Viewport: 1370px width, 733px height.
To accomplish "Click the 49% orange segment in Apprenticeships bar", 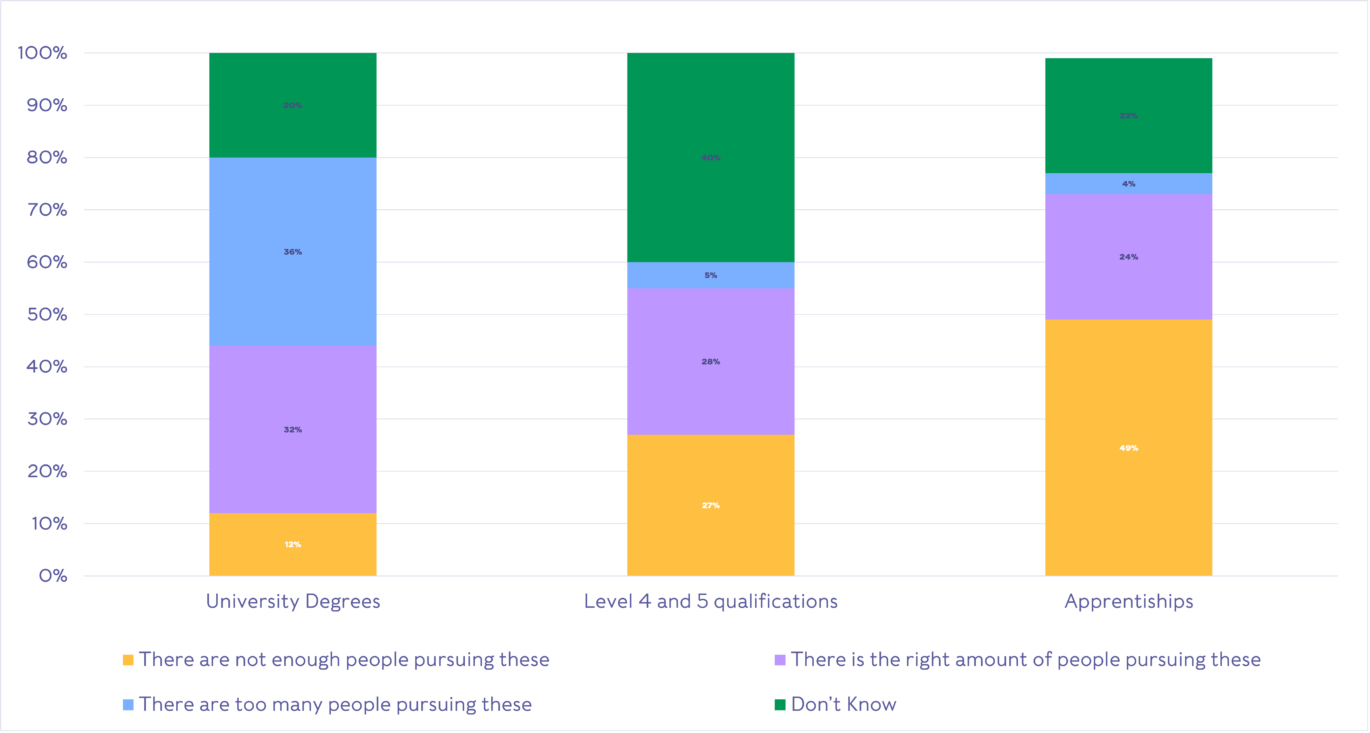I will [x=1129, y=448].
